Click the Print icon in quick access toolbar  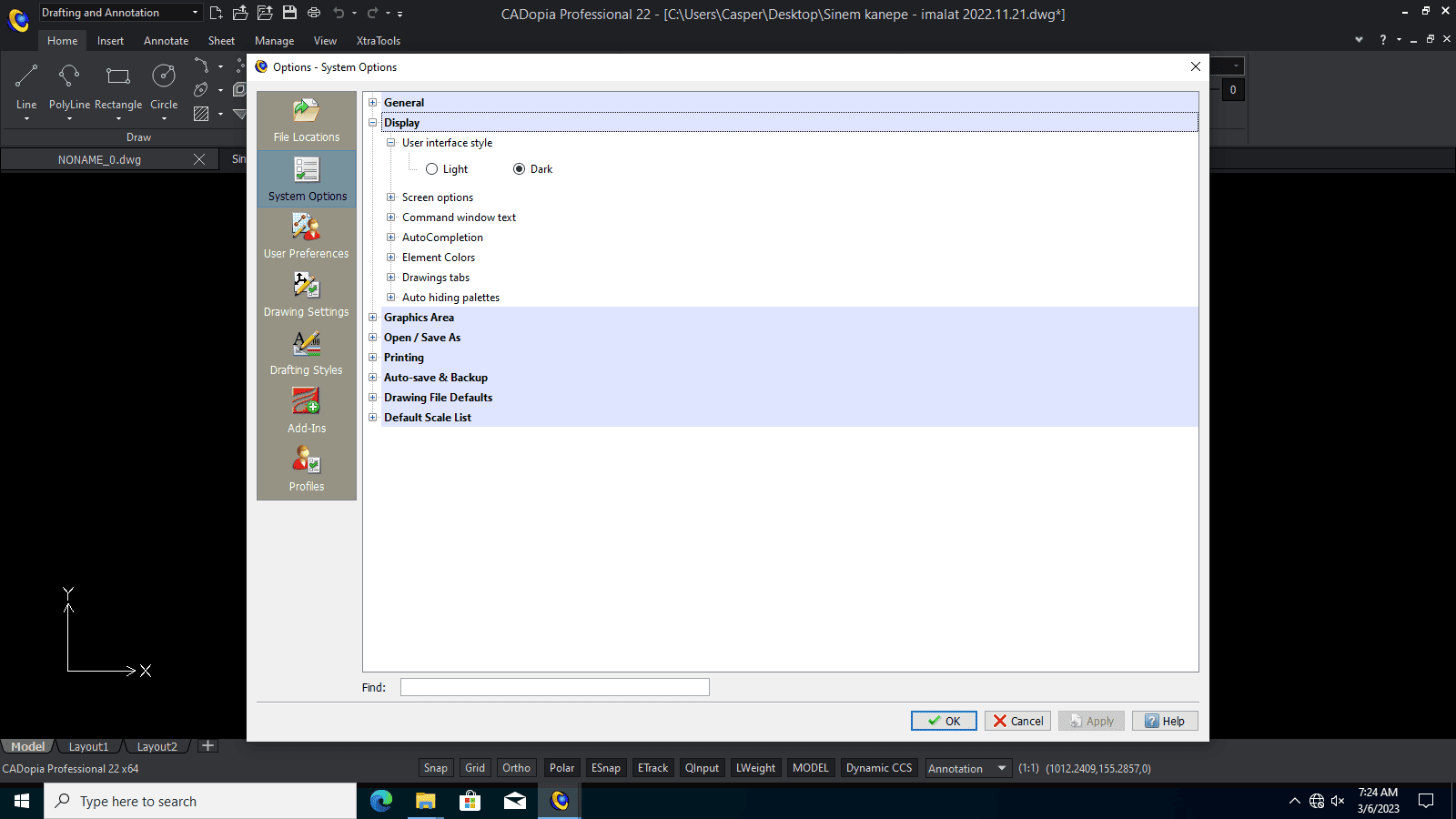[x=314, y=13]
